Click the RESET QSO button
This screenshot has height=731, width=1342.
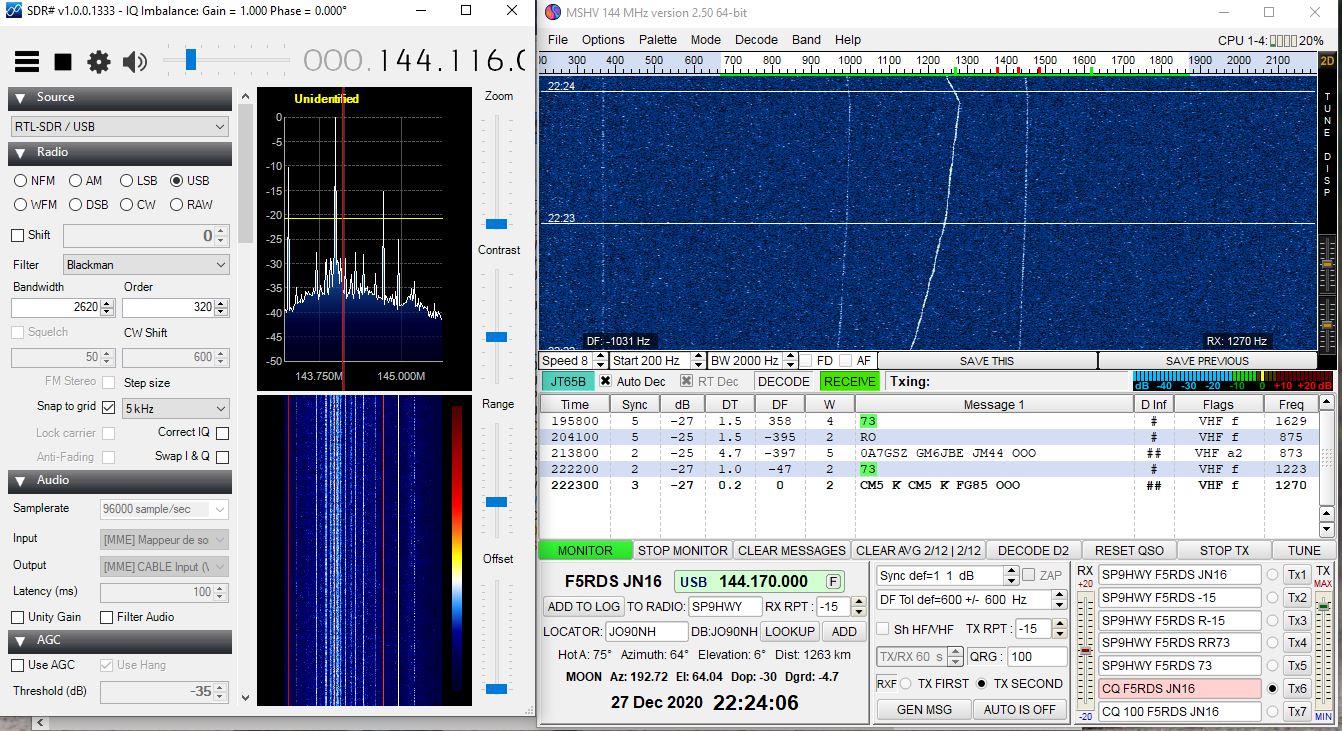(x=1129, y=550)
